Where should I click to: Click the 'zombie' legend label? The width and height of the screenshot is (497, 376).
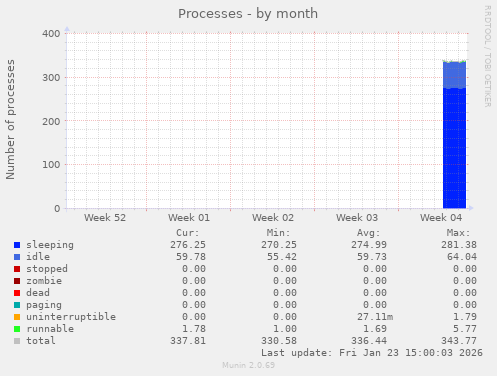pos(44,281)
